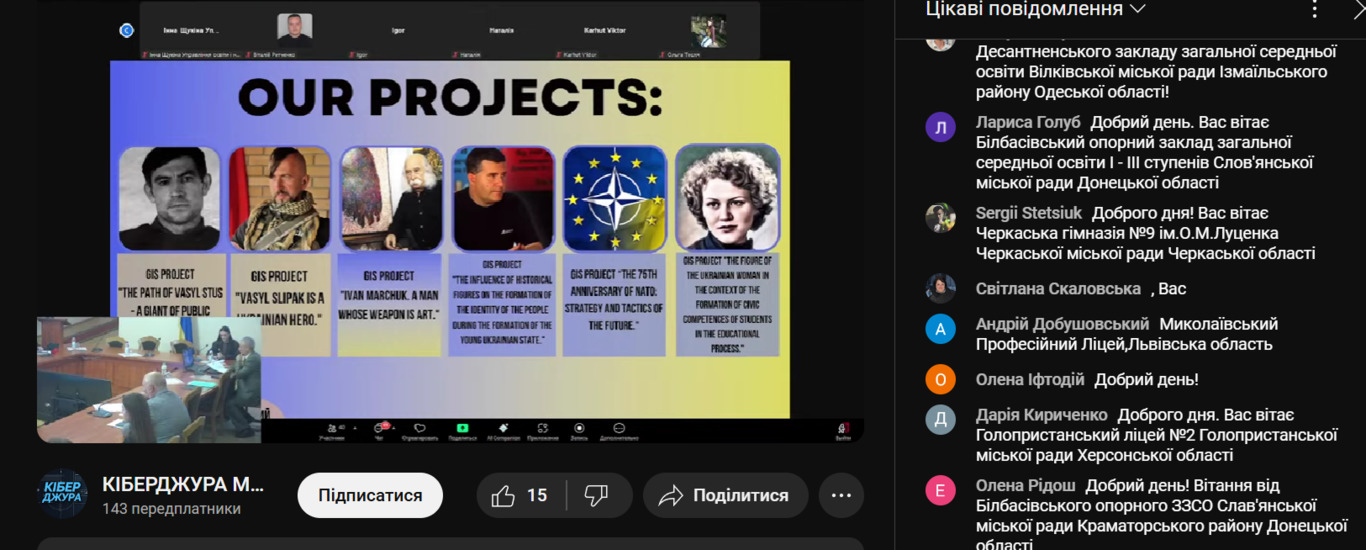Image resolution: width=1366 pixels, height=550 pixels.
Task: Open КІБЕРДЖУРА channel name link
Action: point(183,485)
